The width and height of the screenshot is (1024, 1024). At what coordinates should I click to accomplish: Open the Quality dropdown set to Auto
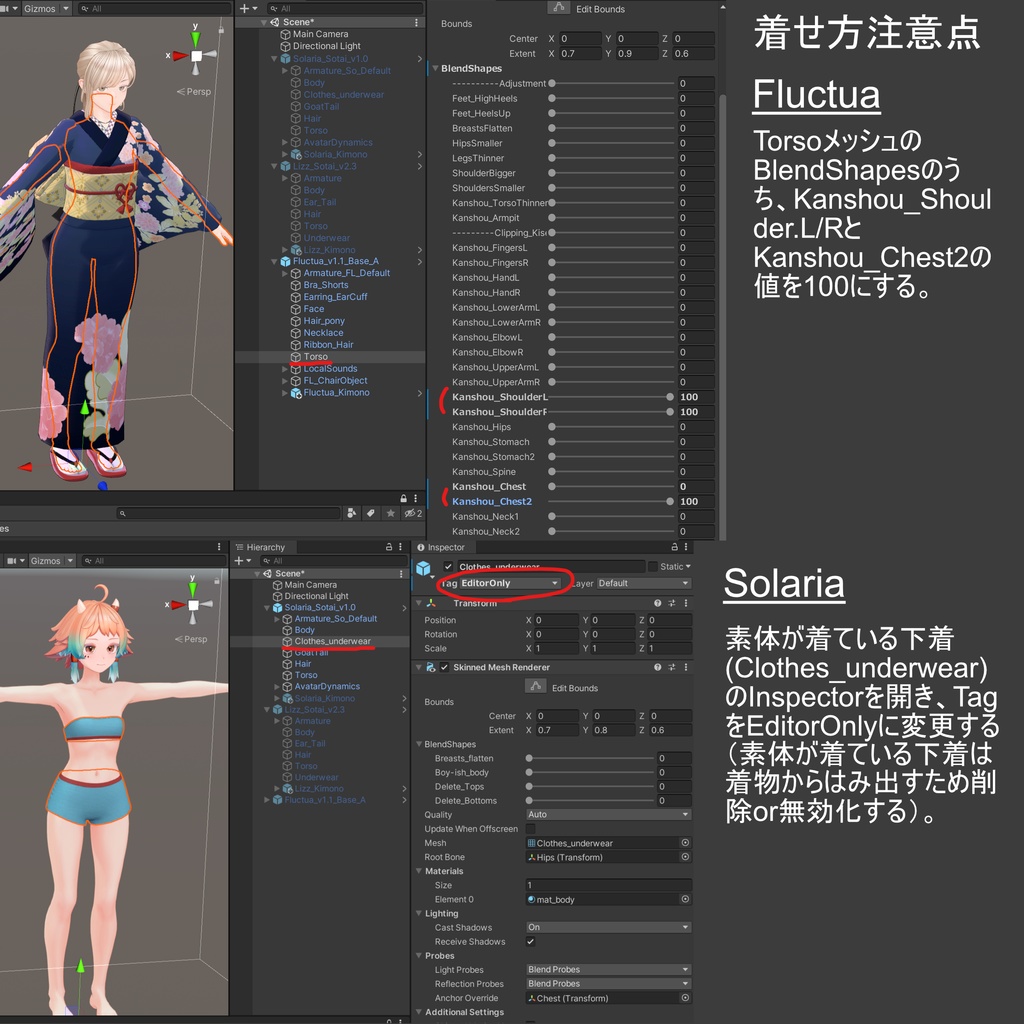click(x=608, y=815)
